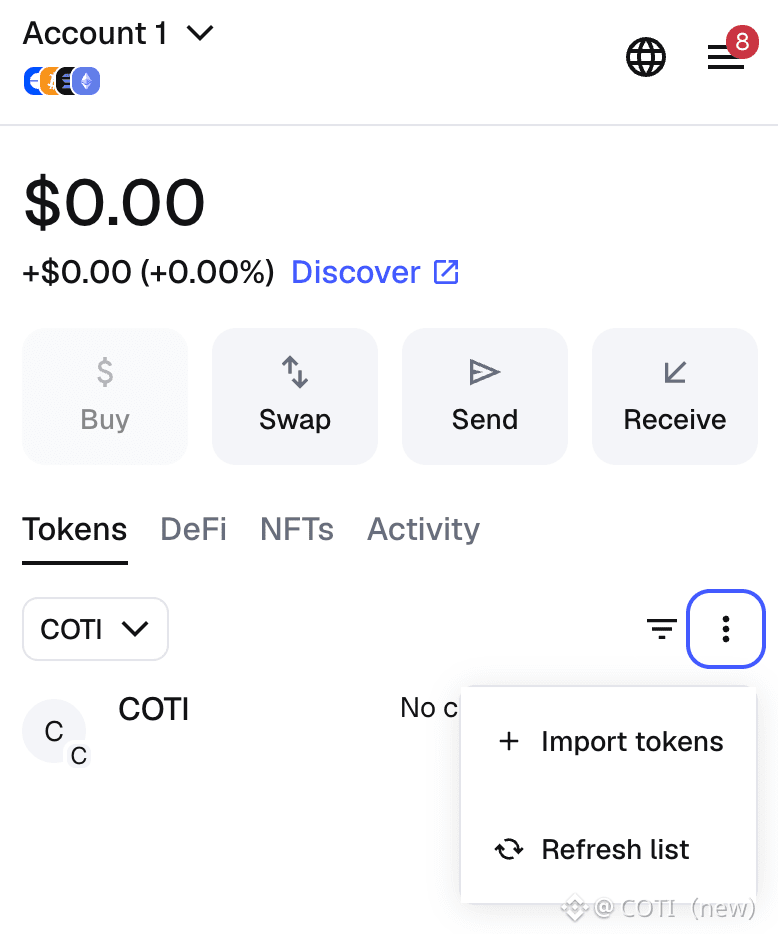The width and height of the screenshot is (778, 934).
Task: Open the COTI network filter dropdown
Action: 95,629
